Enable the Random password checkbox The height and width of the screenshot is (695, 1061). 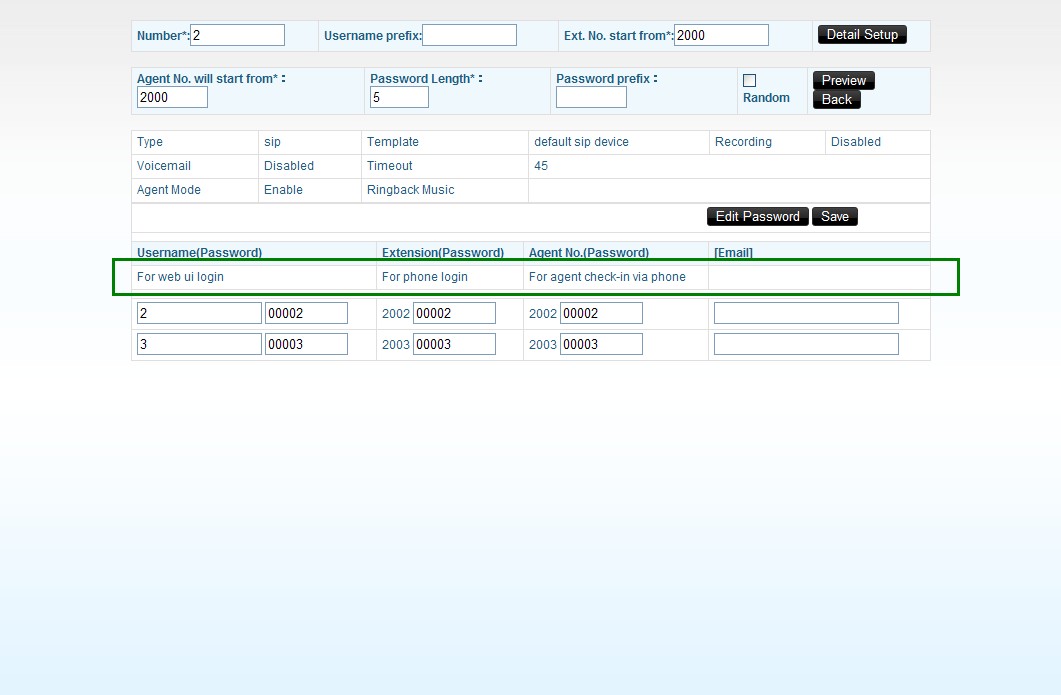pos(749,80)
